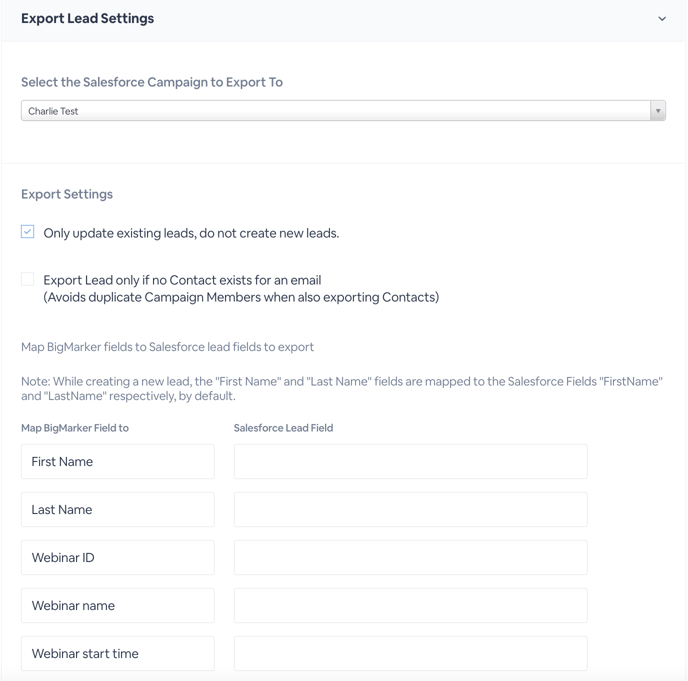Click Salesforce Lead Field for First Name

[411, 462]
